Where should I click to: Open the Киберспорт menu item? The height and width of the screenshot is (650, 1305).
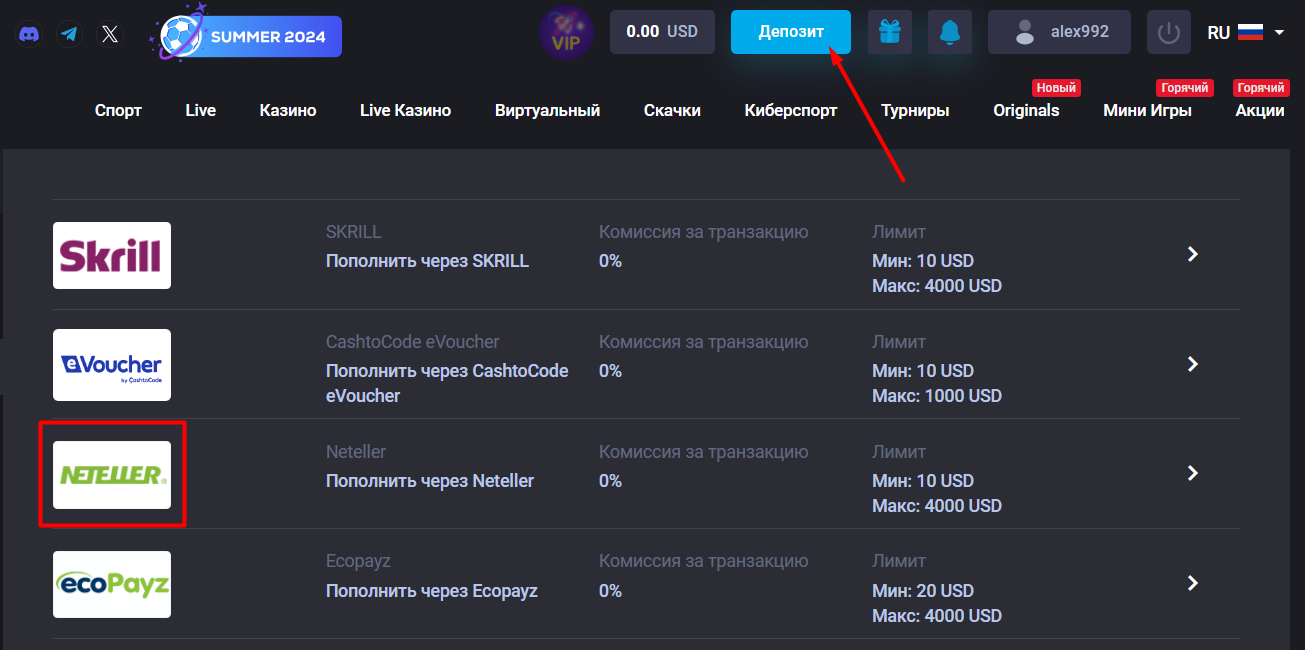coord(790,110)
